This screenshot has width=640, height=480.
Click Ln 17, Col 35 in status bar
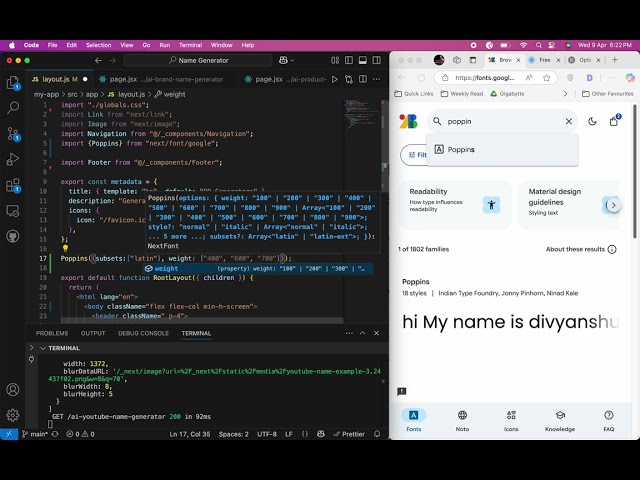click(190, 434)
